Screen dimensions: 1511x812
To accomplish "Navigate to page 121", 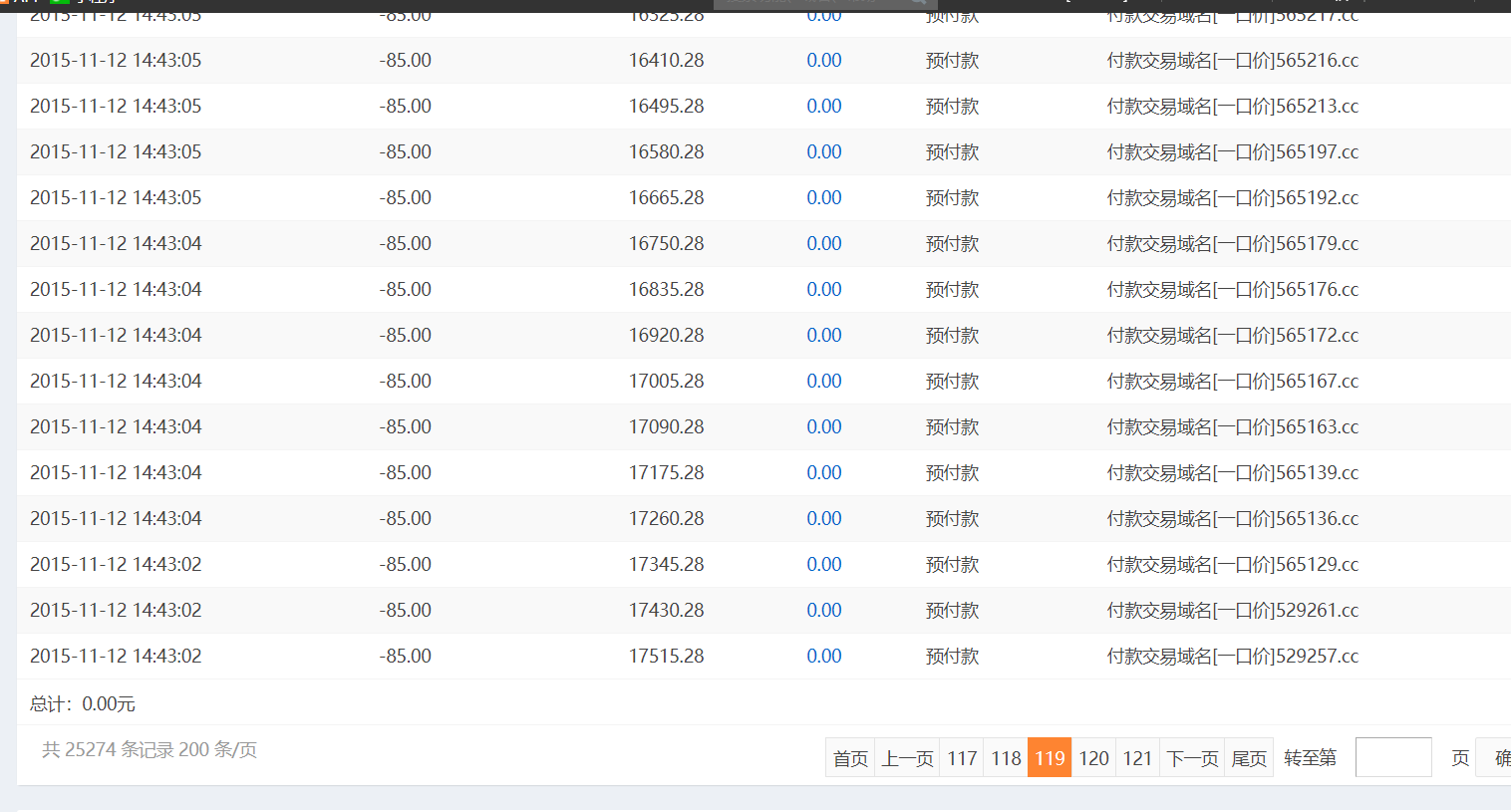I will 1137,758.
